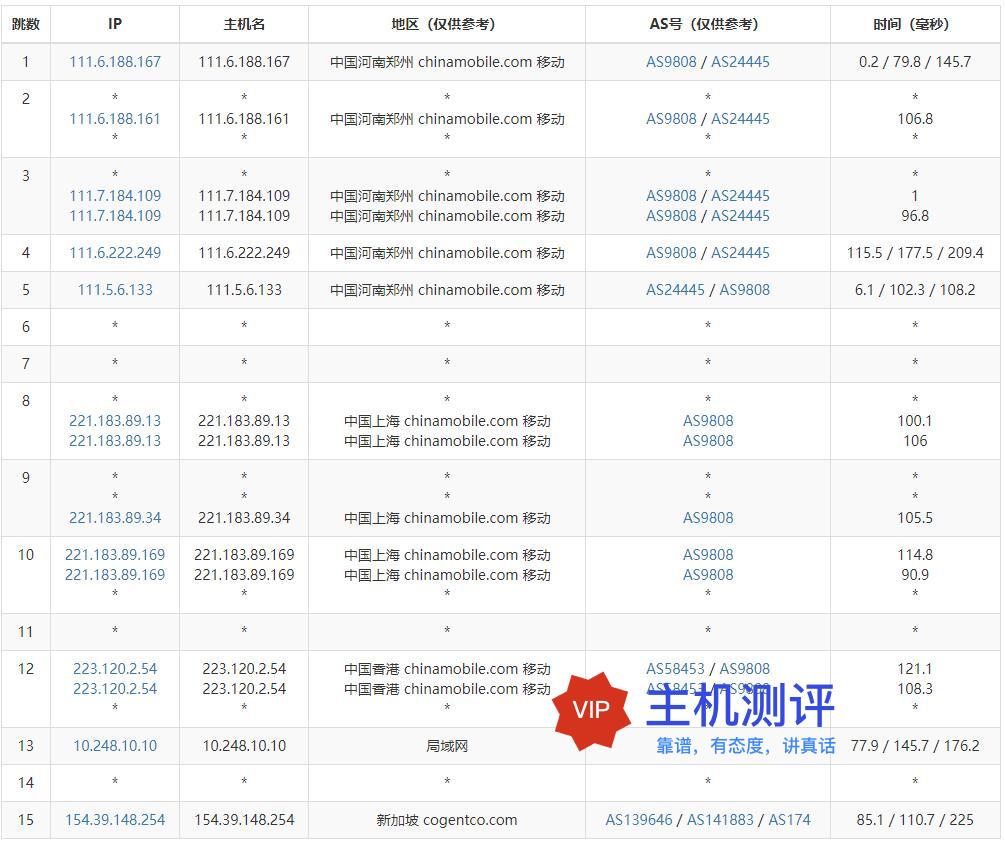
Task: Select time value 114.8 in hop 10
Action: 915,554
